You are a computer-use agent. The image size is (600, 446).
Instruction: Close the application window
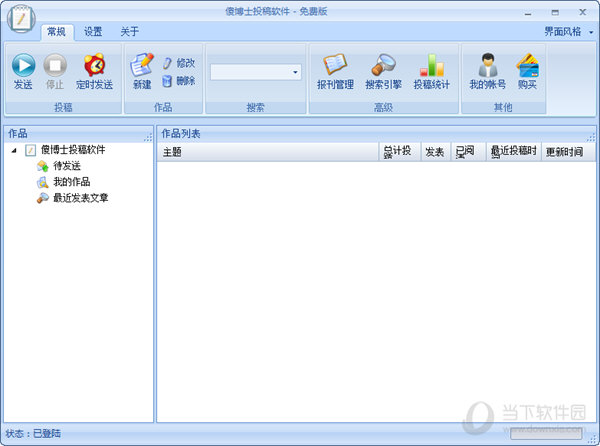point(583,12)
